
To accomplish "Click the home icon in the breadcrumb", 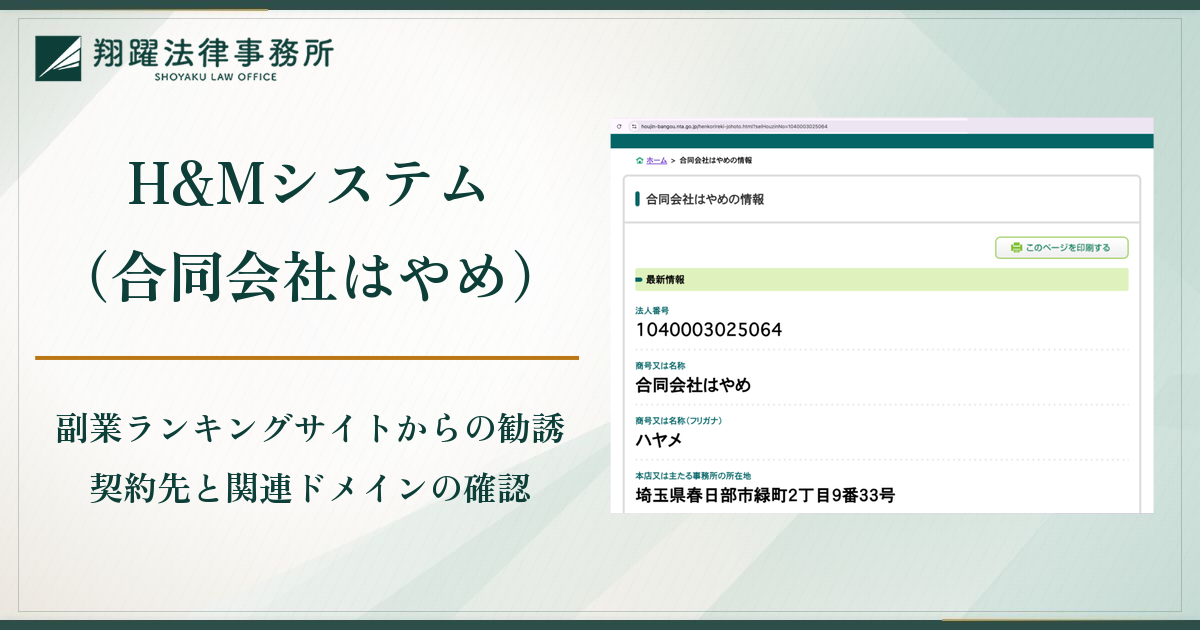I will click(639, 160).
